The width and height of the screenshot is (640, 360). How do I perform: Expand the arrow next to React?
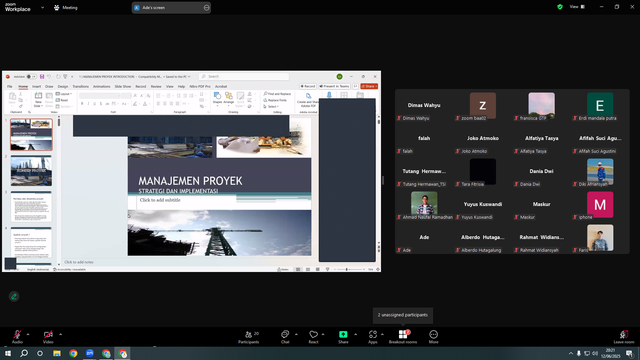[x=323, y=334]
